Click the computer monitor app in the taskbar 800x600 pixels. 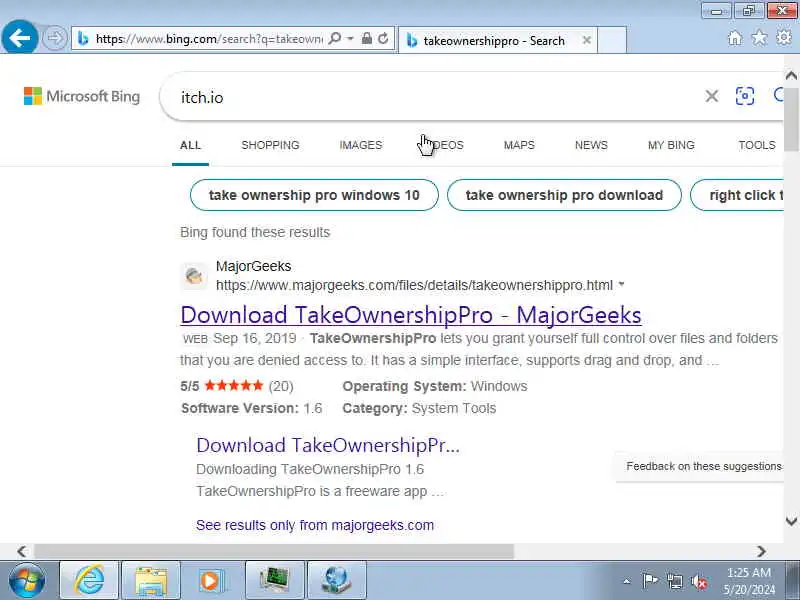point(274,580)
